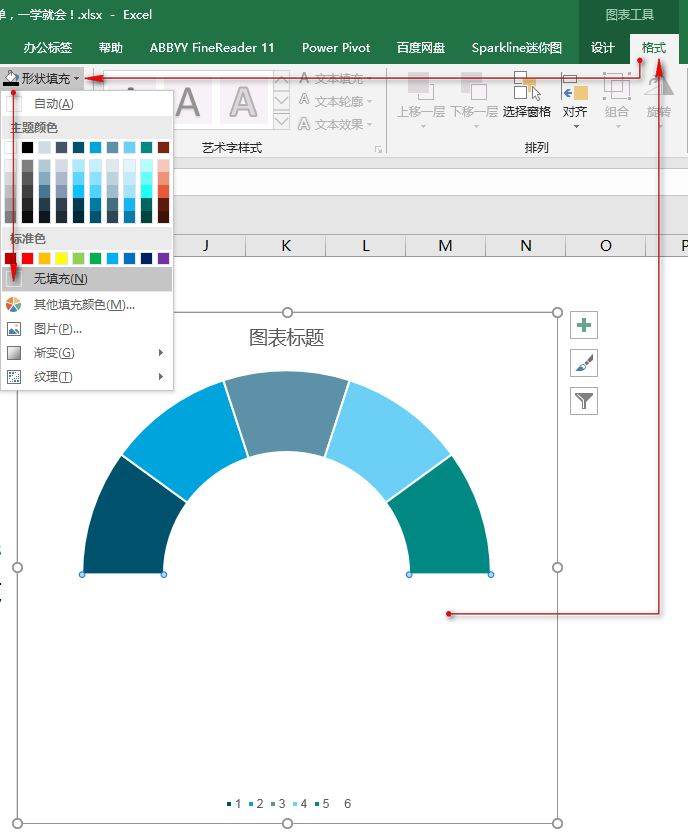The width and height of the screenshot is (688, 834).
Task: Open the WordArt styles dialog launcher
Action: coord(379,149)
